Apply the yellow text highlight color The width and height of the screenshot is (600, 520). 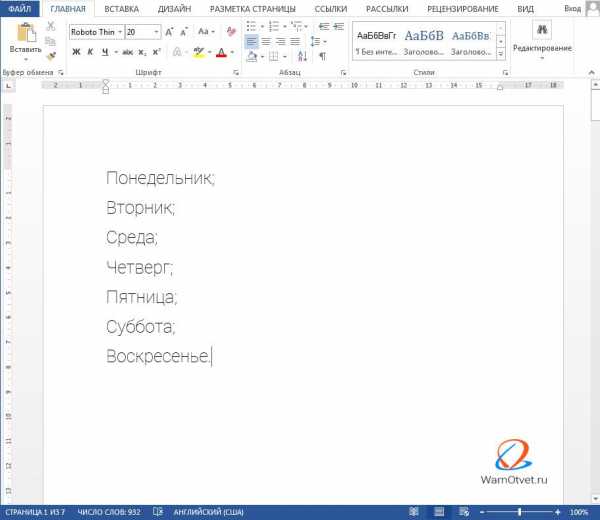[x=199, y=52]
